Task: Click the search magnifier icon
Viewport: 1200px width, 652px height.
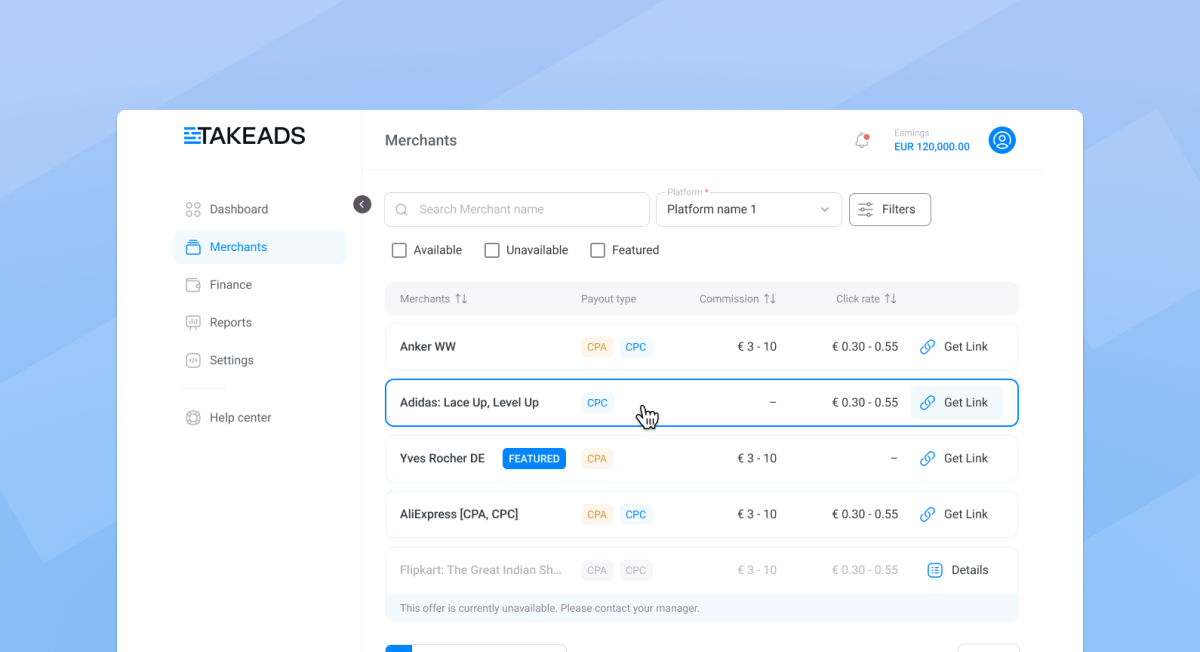Action: (402, 210)
